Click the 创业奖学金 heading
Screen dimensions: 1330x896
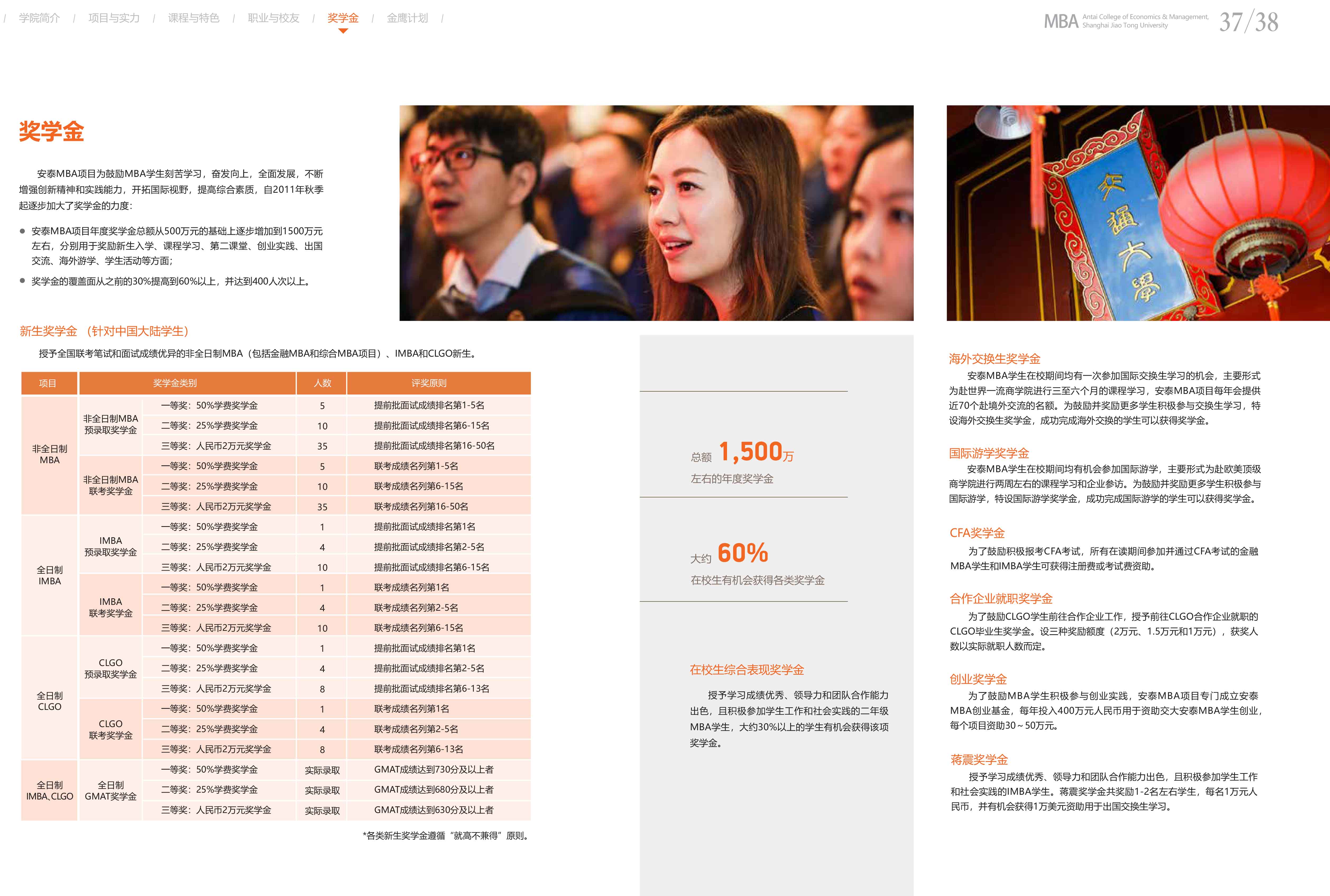(978, 679)
